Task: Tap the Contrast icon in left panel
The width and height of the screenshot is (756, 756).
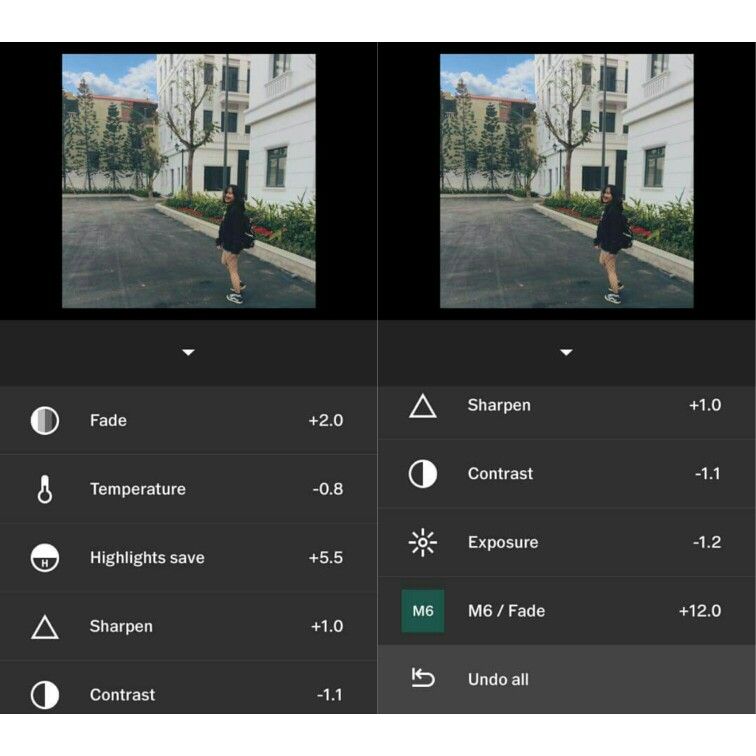Action: pos(45,695)
